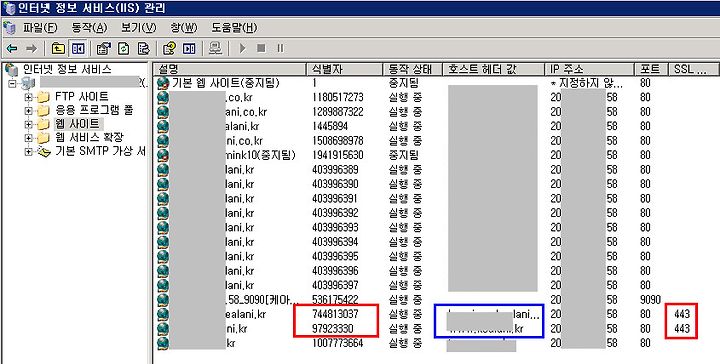
Task: Select identifier cell 403996393
Action: [335, 227]
